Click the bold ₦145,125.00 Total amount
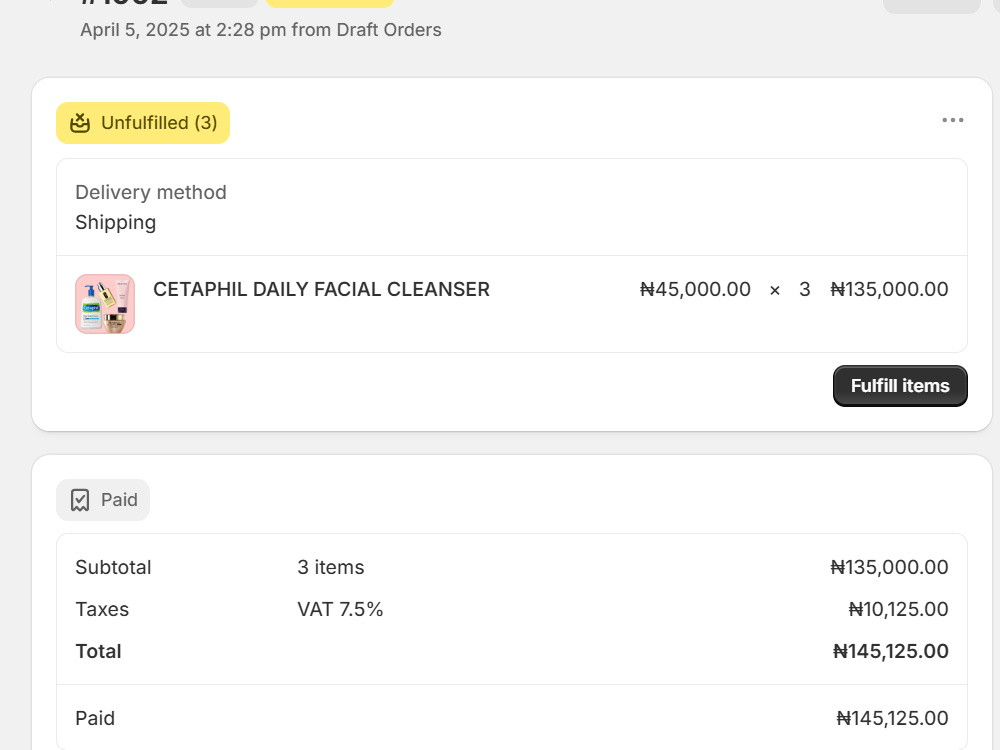1000x750 pixels. point(890,651)
